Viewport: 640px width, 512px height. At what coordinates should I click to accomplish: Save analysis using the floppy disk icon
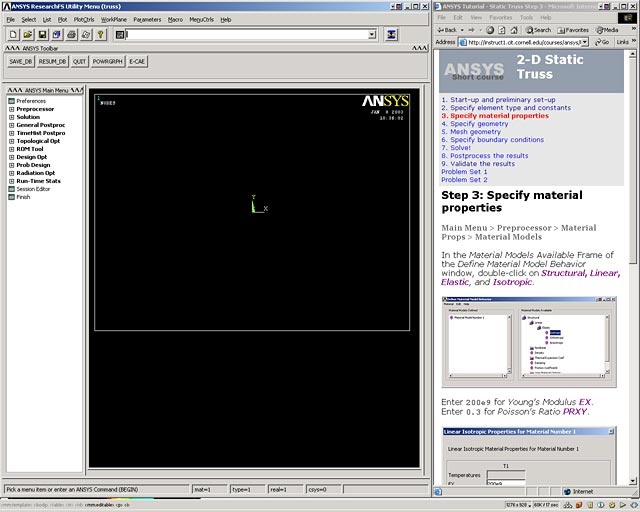coord(42,35)
